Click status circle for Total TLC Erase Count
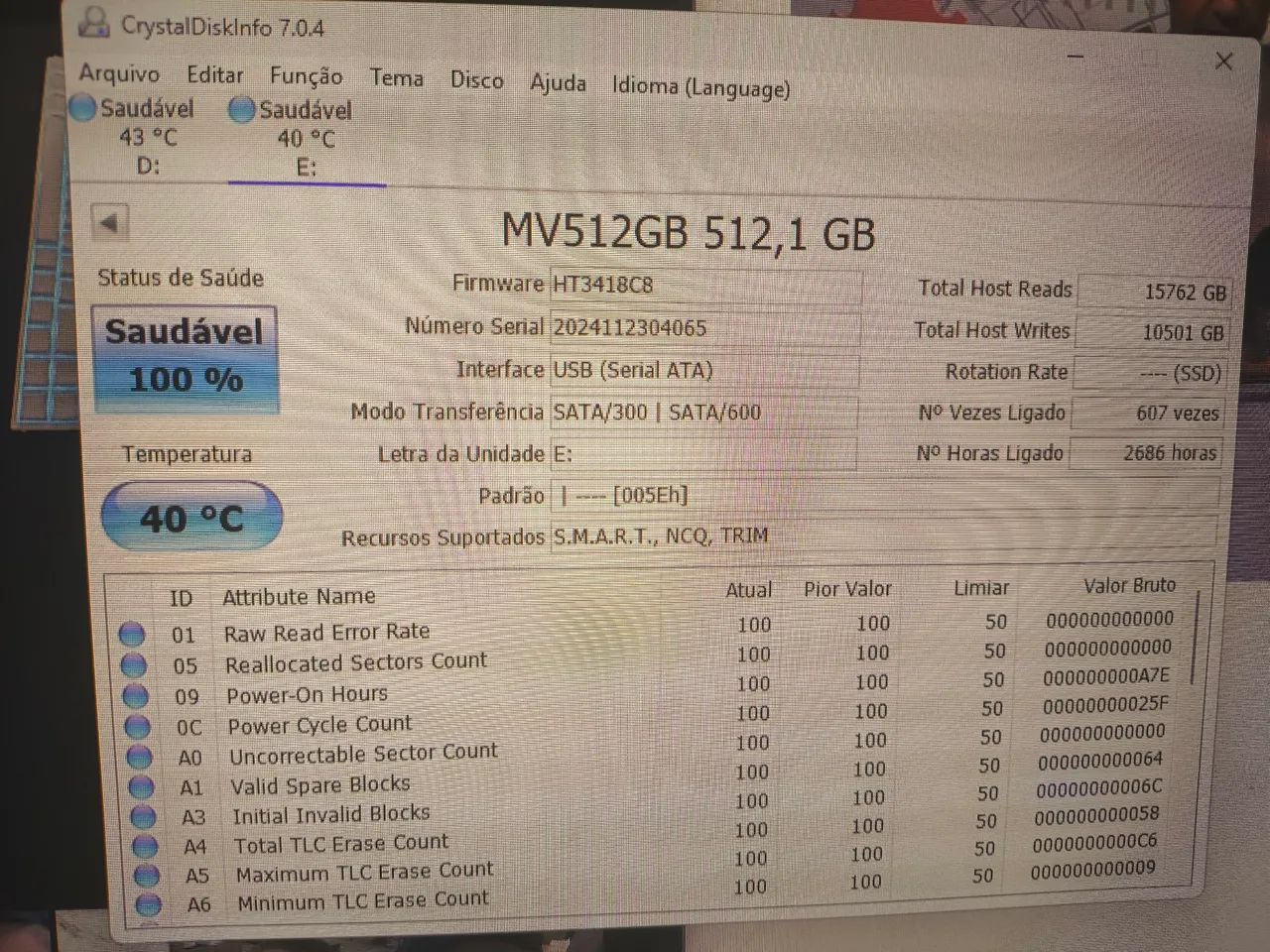Screen dimensions: 1270x952 pos(145,846)
